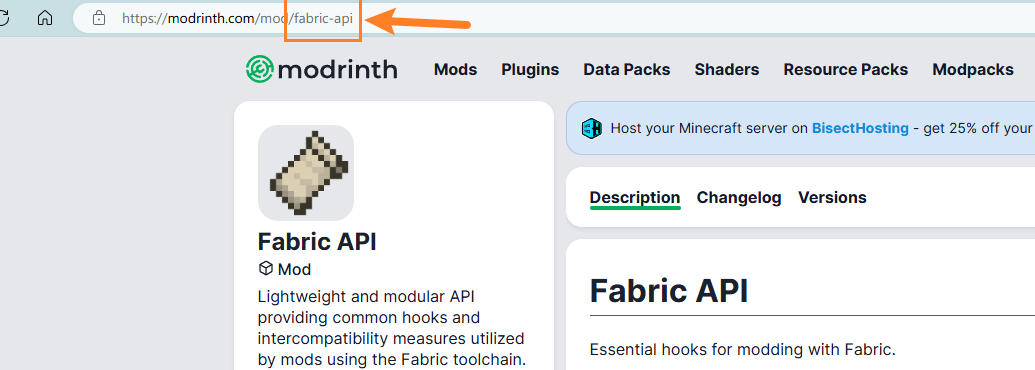Open the Modpacks navigation item
The image size is (1035, 370).
(973, 69)
